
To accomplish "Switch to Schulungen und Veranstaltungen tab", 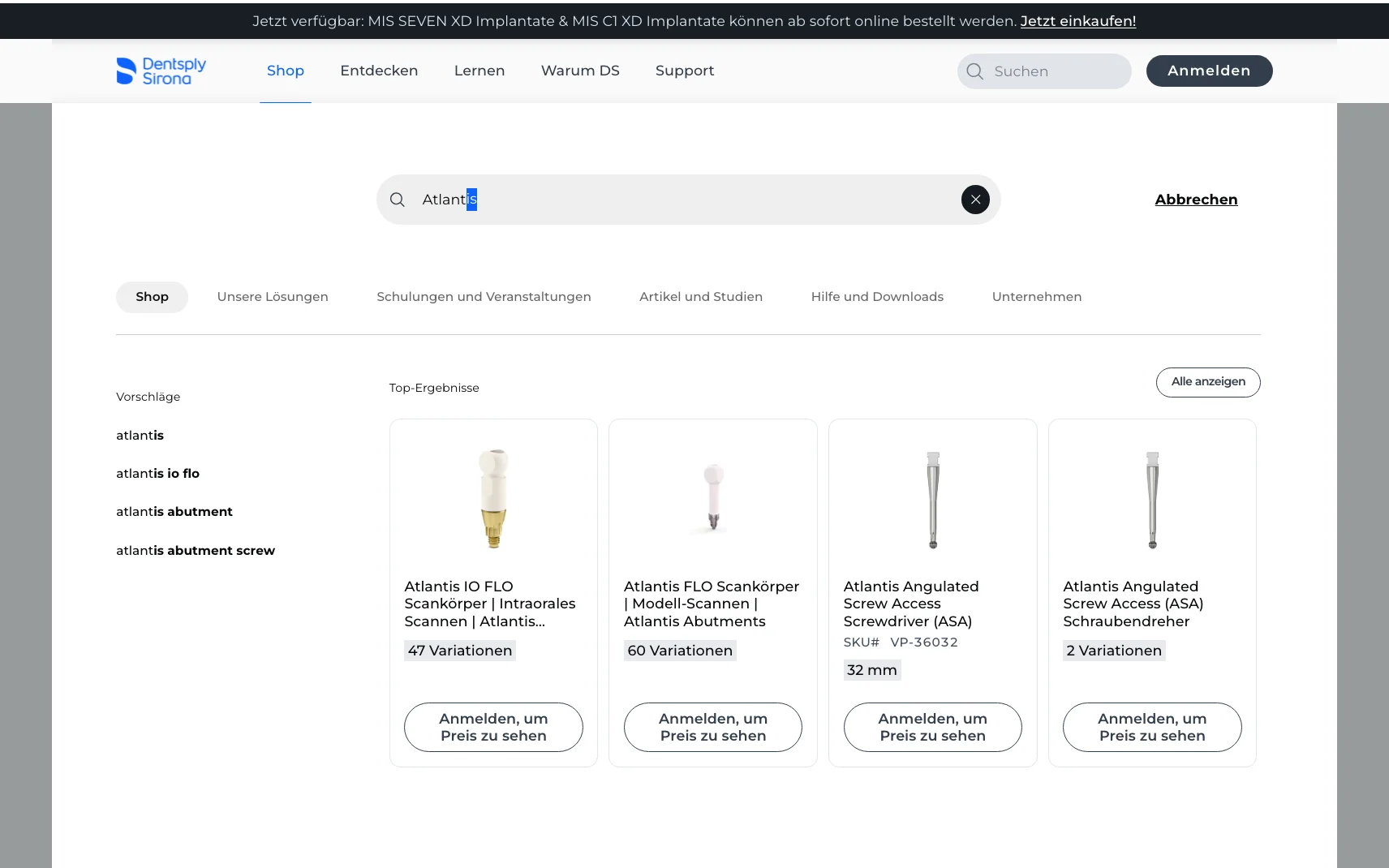I will pos(484,297).
